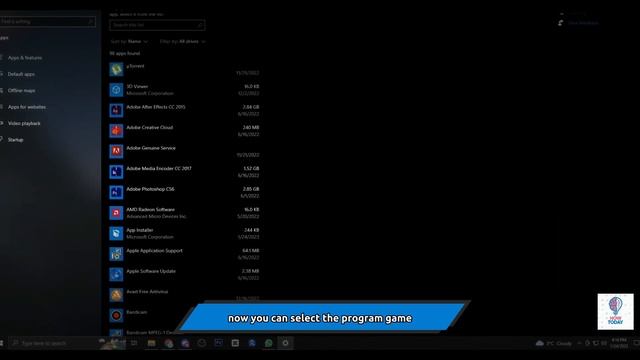Switch to Video playback settings
The image size is (640, 360).
(x=24, y=123)
